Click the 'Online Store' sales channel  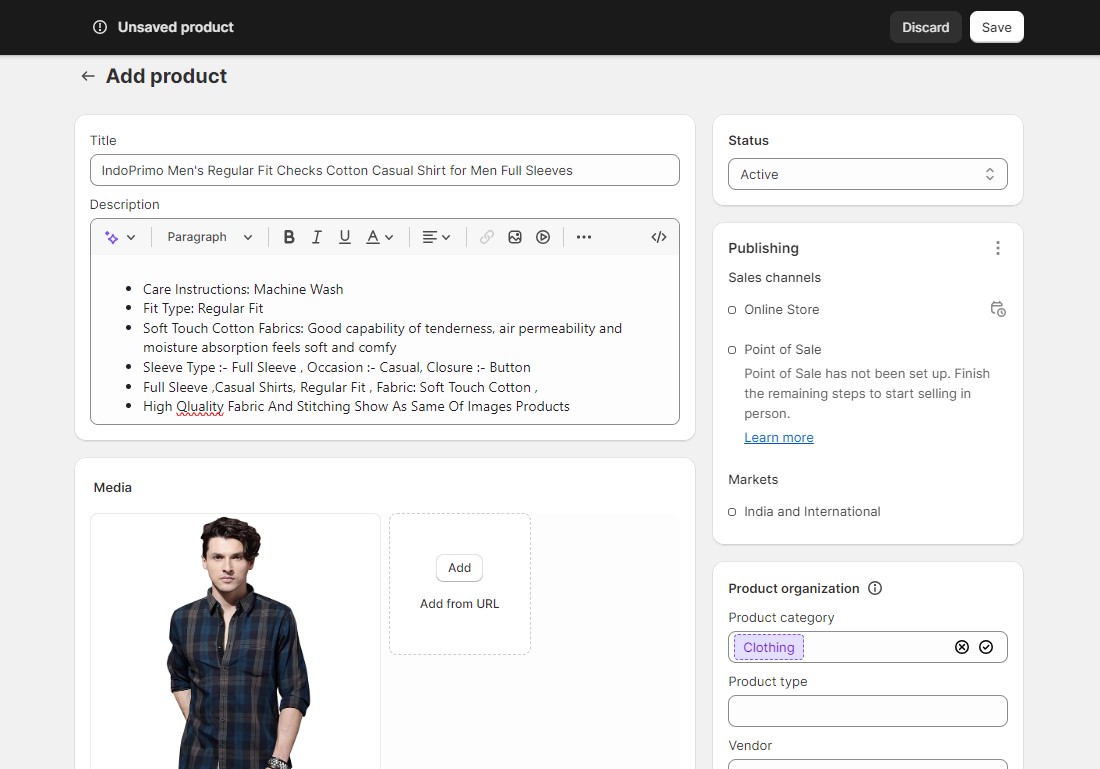point(782,309)
